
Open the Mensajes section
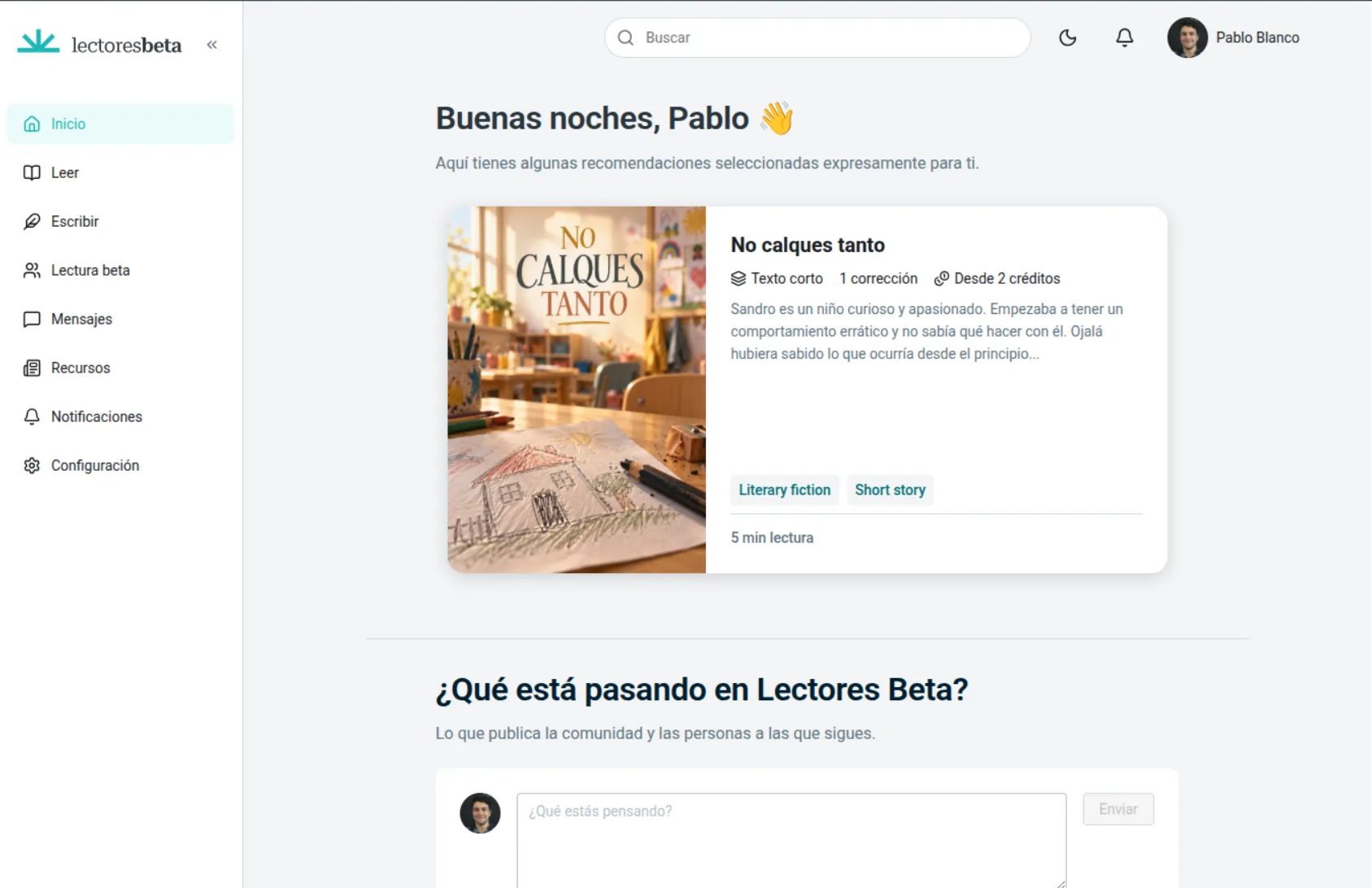point(120,319)
